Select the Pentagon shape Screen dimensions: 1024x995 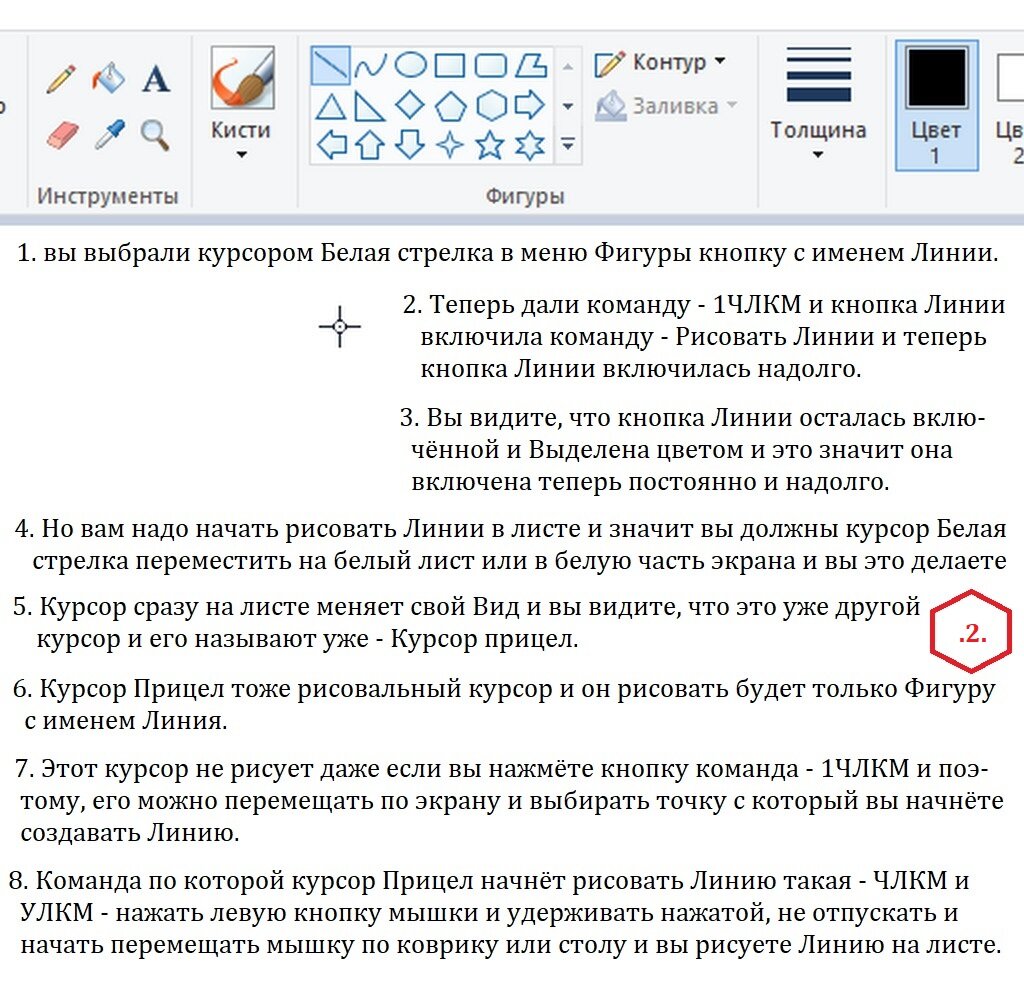(450, 106)
